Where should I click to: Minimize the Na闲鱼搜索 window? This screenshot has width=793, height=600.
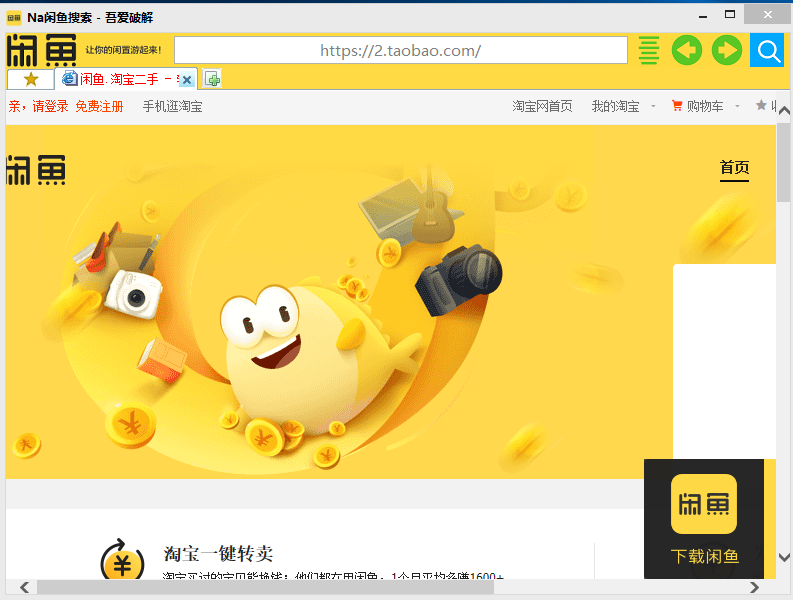click(703, 15)
